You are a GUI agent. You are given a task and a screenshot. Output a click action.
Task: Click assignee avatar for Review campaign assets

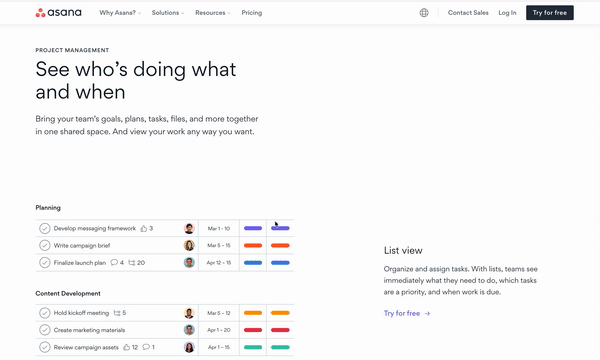(x=189, y=347)
